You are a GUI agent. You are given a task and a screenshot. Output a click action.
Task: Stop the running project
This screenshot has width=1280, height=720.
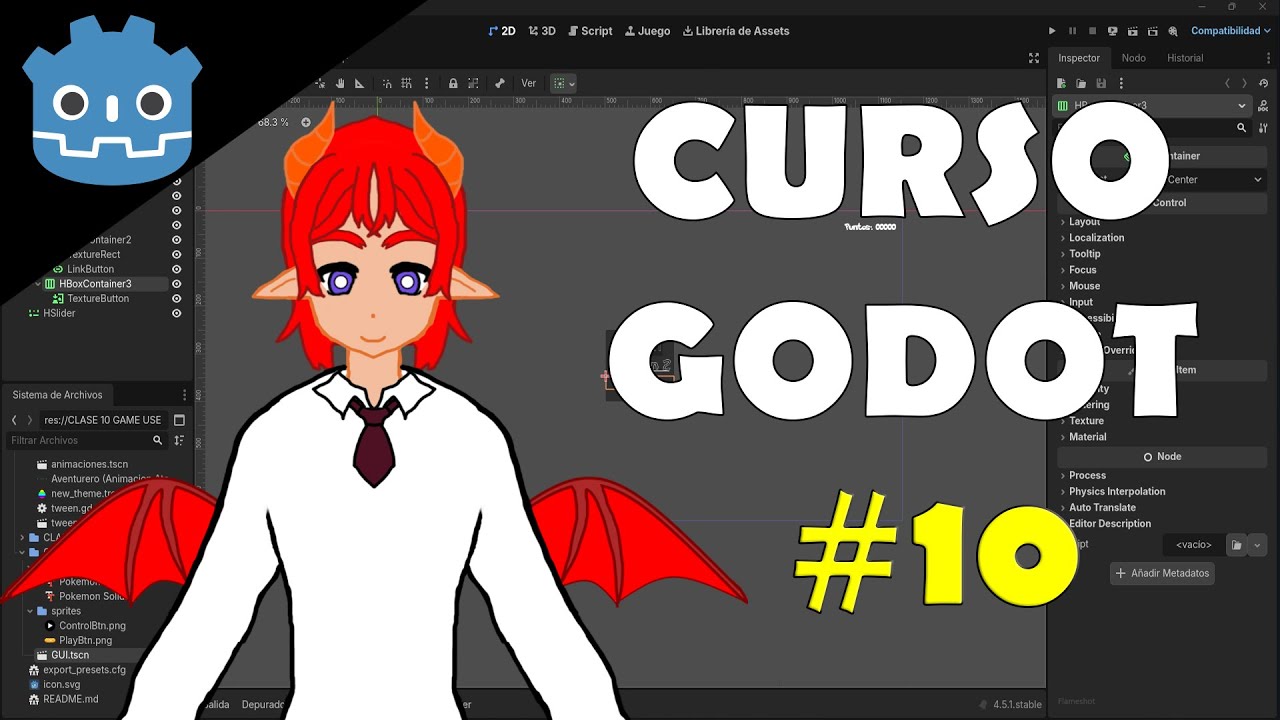pyautogui.click(x=1092, y=31)
